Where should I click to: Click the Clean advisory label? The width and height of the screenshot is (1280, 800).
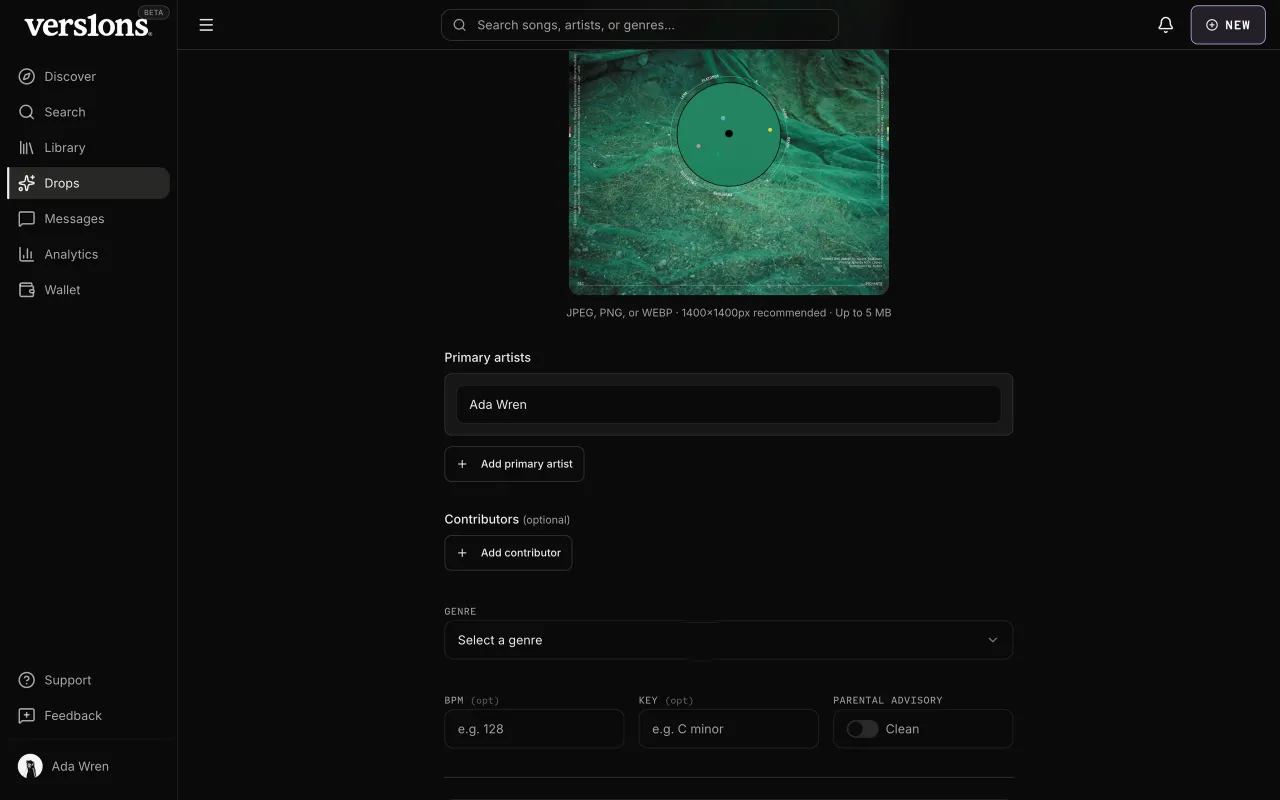pos(902,729)
